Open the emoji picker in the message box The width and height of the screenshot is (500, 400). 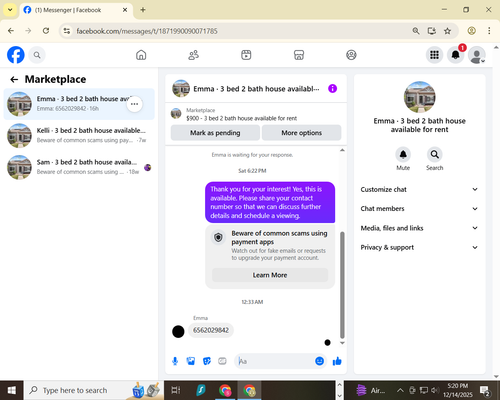pos(319,361)
